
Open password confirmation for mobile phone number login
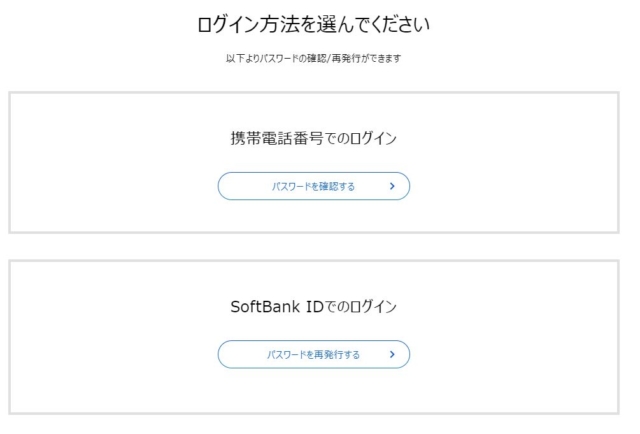313,186
